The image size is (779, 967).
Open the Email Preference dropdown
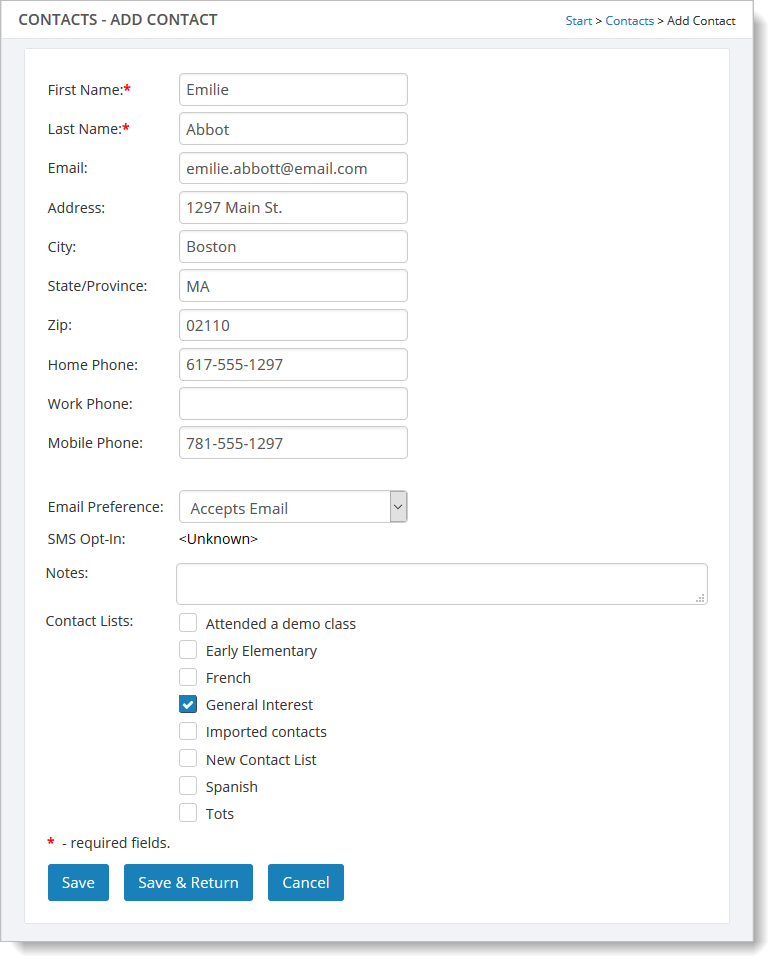click(293, 507)
